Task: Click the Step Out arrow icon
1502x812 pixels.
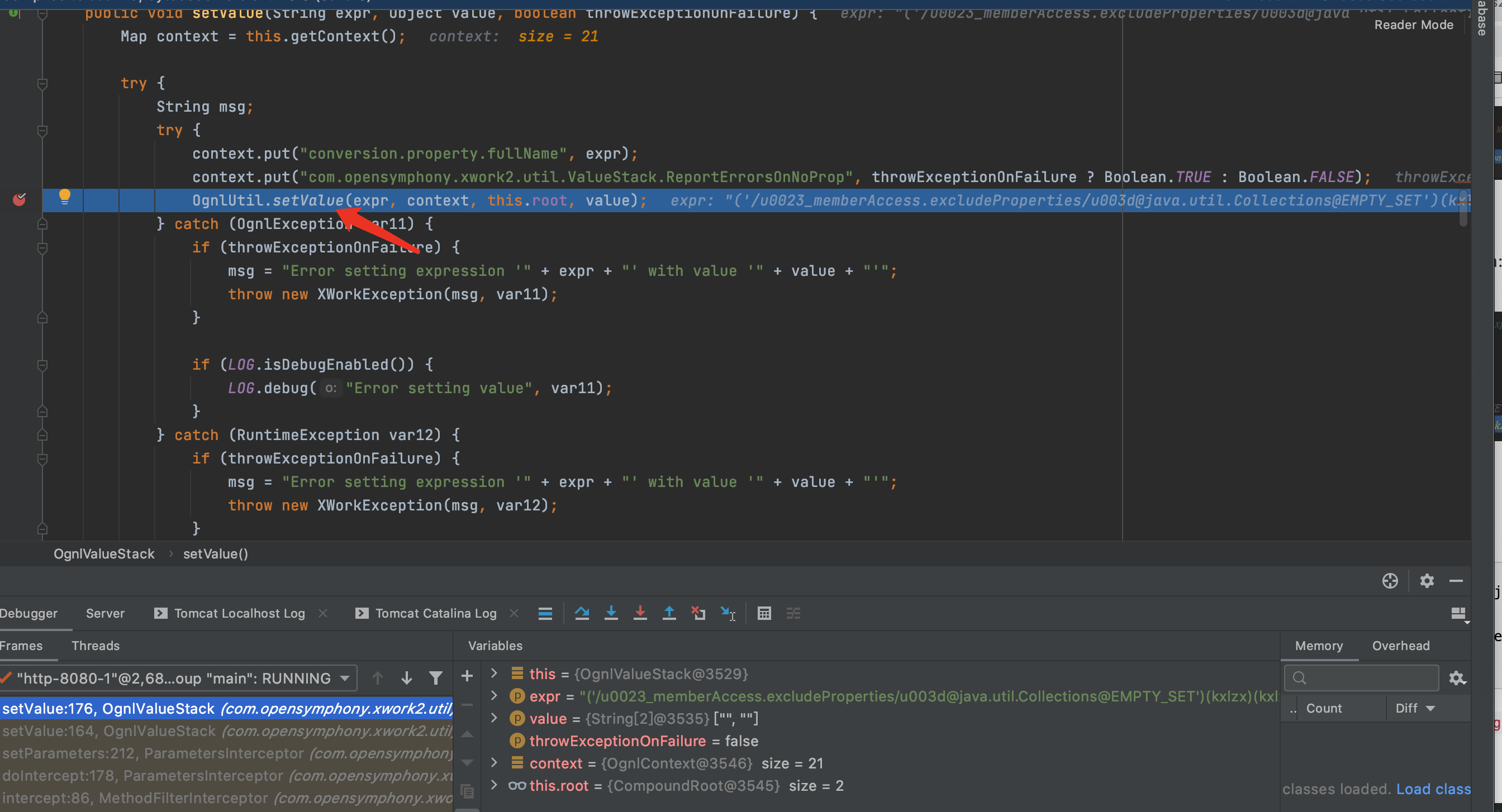Action: click(669, 613)
